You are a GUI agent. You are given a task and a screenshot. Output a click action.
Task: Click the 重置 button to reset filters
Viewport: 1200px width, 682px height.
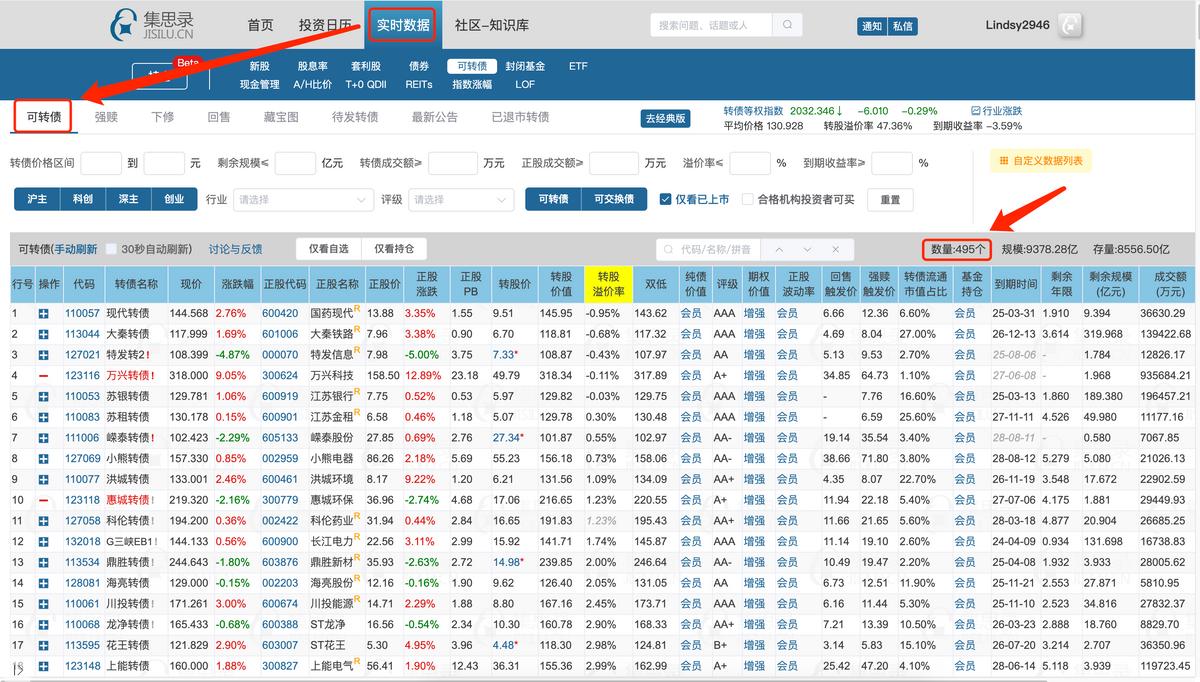pyautogui.click(x=888, y=198)
